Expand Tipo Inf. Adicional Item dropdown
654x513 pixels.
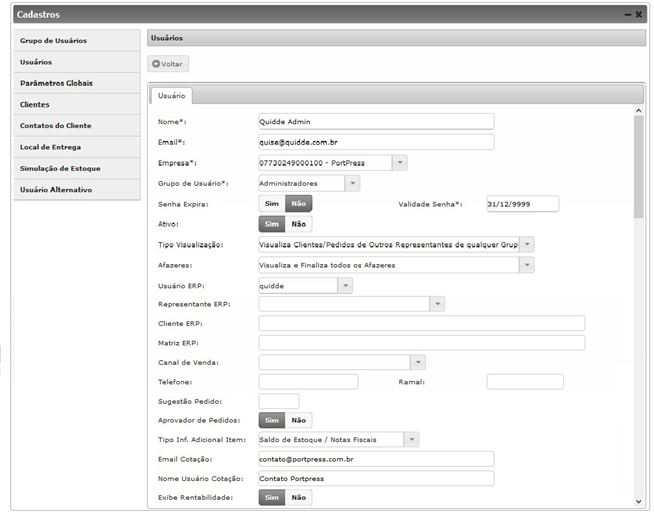click(x=411, y=440)
